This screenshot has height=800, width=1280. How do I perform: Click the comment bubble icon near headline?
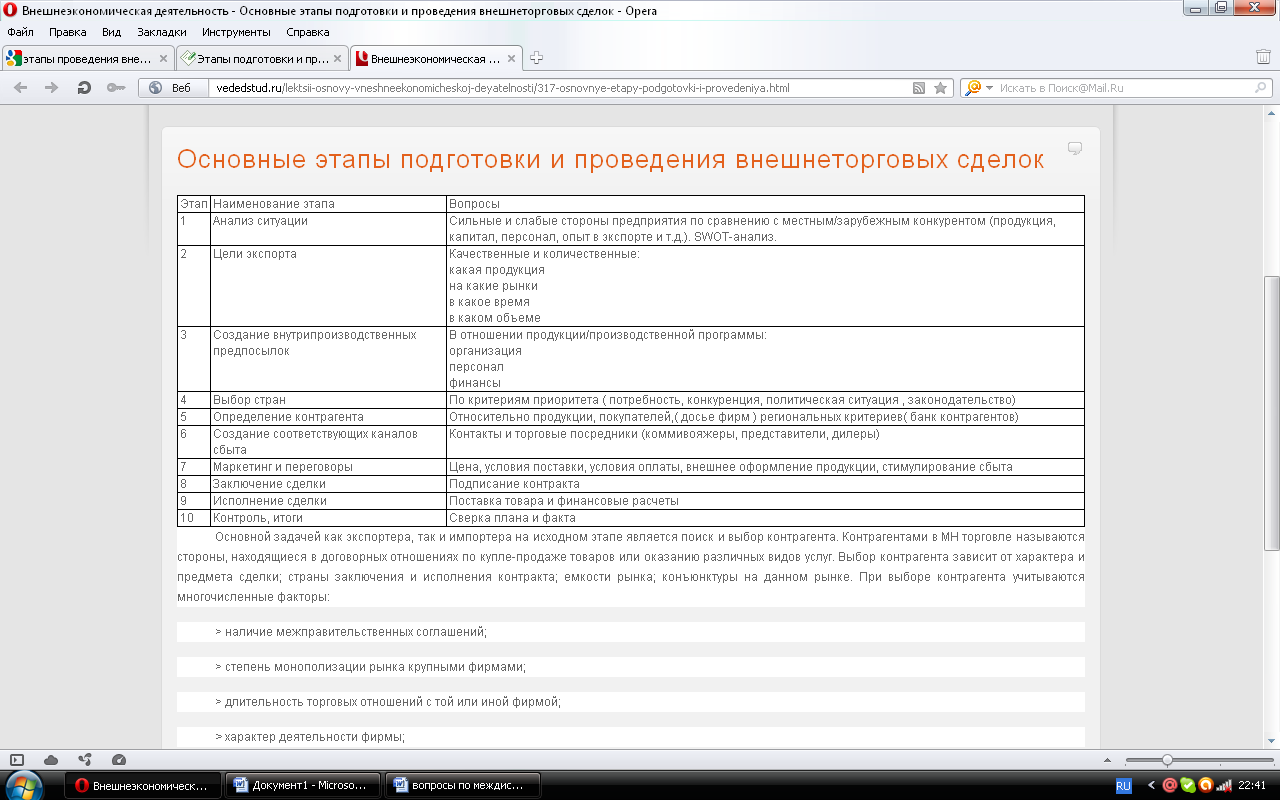[1075, 149]
